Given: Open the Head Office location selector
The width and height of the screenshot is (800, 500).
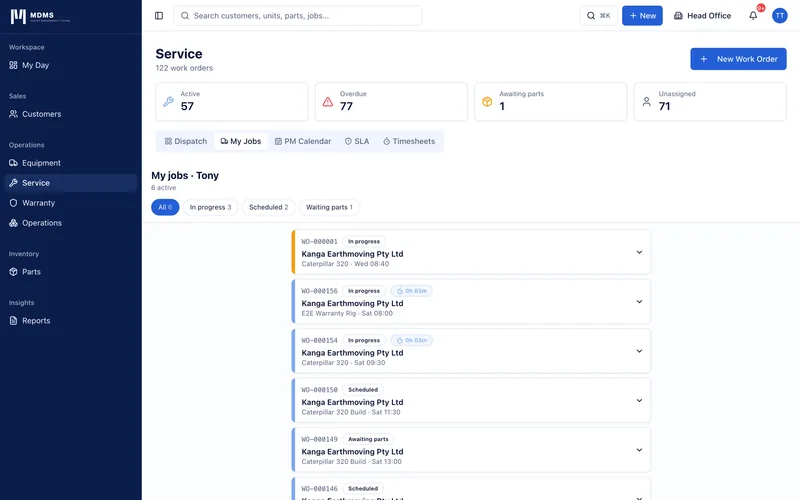Looking at the screenshot, I should tap(702, 16).
